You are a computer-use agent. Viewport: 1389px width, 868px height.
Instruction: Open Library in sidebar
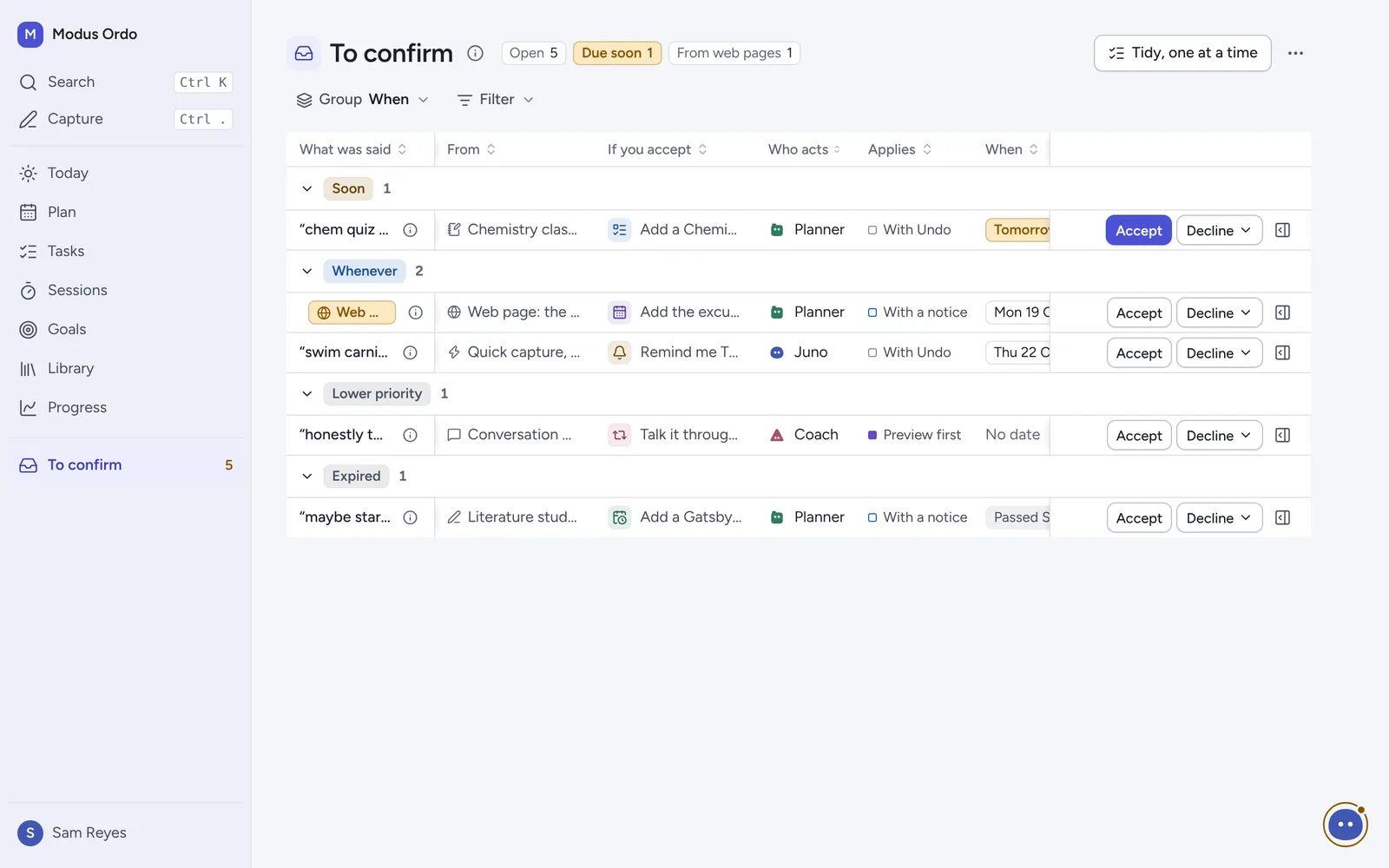(126, 368)
